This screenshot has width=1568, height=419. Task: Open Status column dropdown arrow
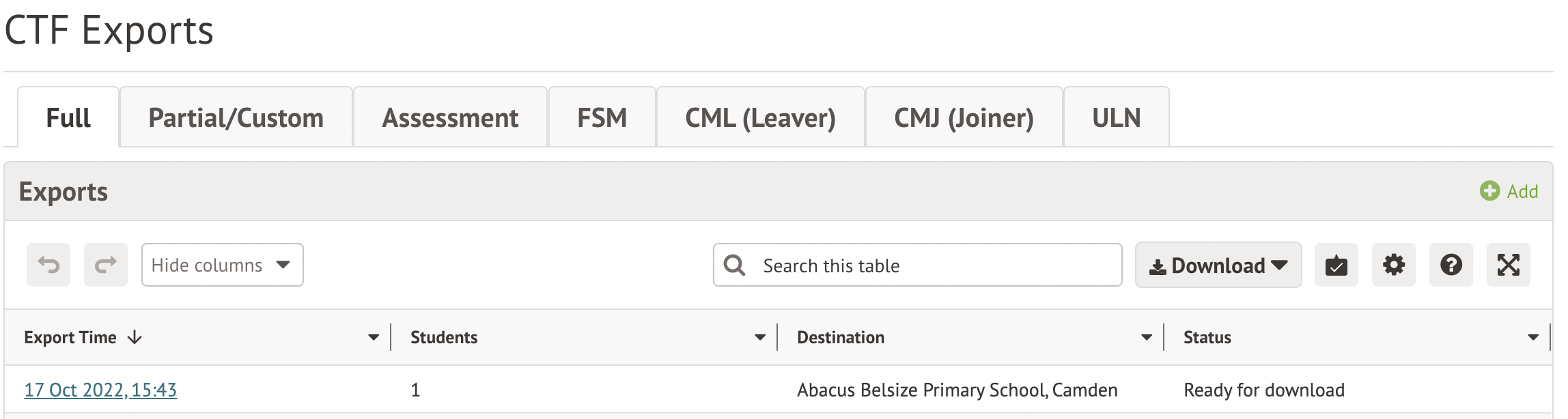coord(1533,337)
